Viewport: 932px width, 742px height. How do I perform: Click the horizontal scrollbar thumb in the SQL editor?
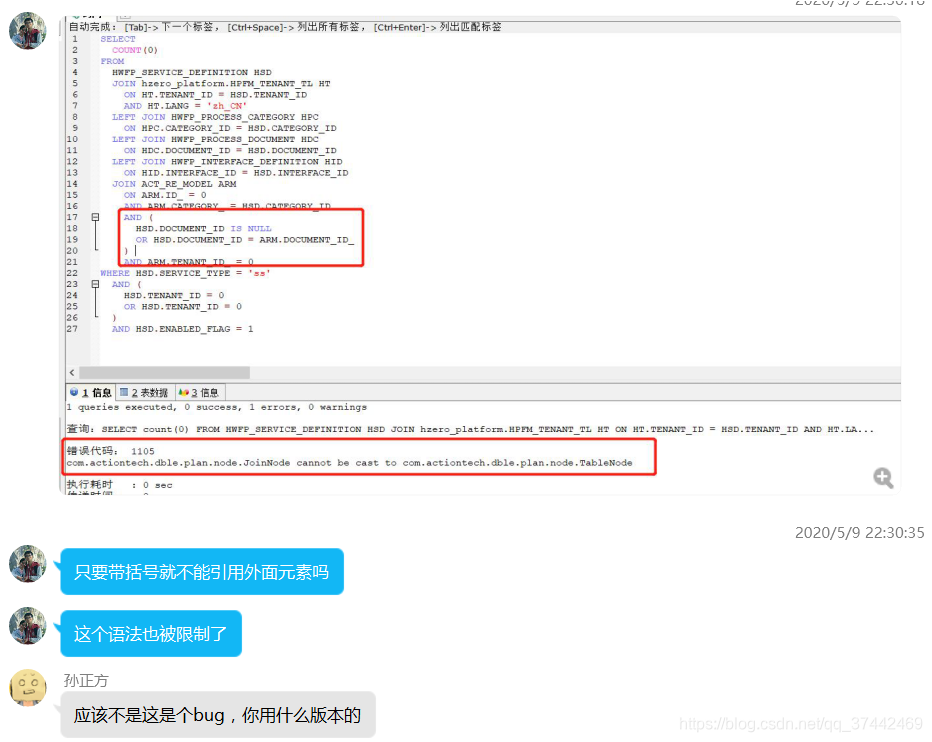coord(165,373)
